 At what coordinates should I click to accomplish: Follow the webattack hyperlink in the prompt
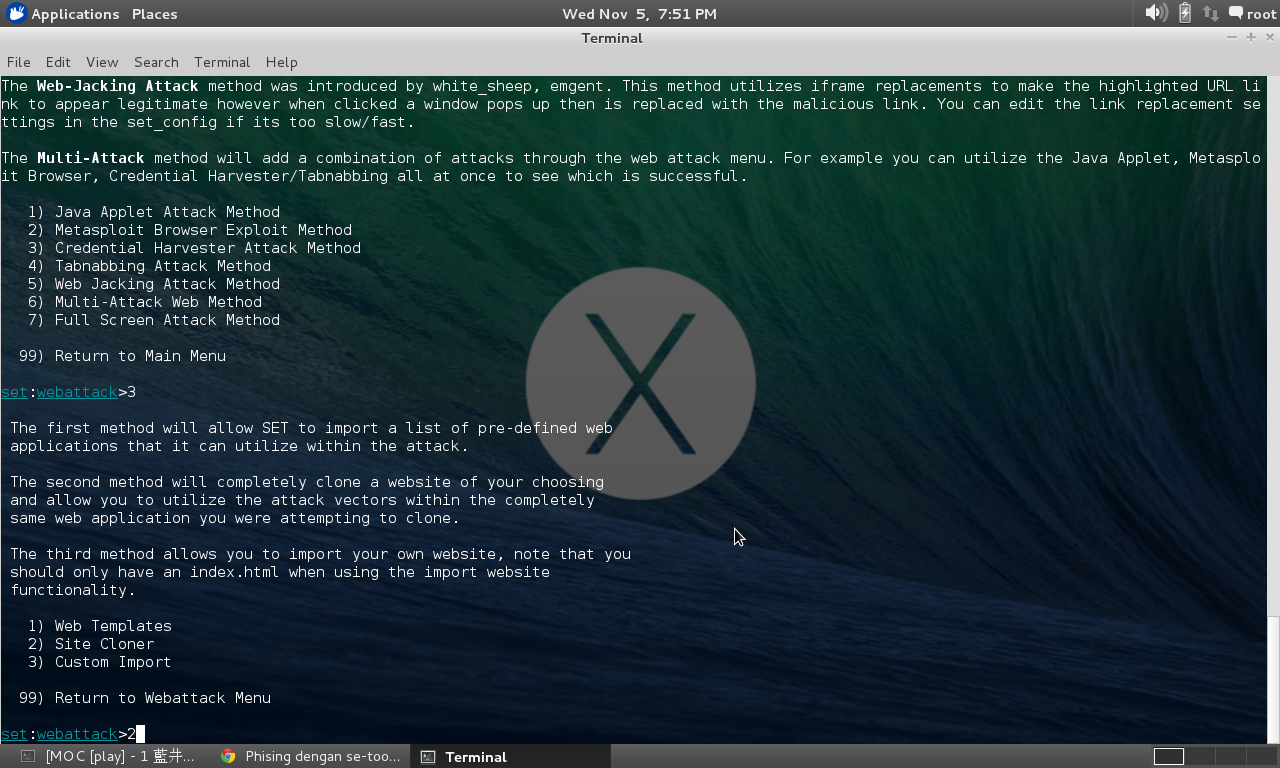77,733
